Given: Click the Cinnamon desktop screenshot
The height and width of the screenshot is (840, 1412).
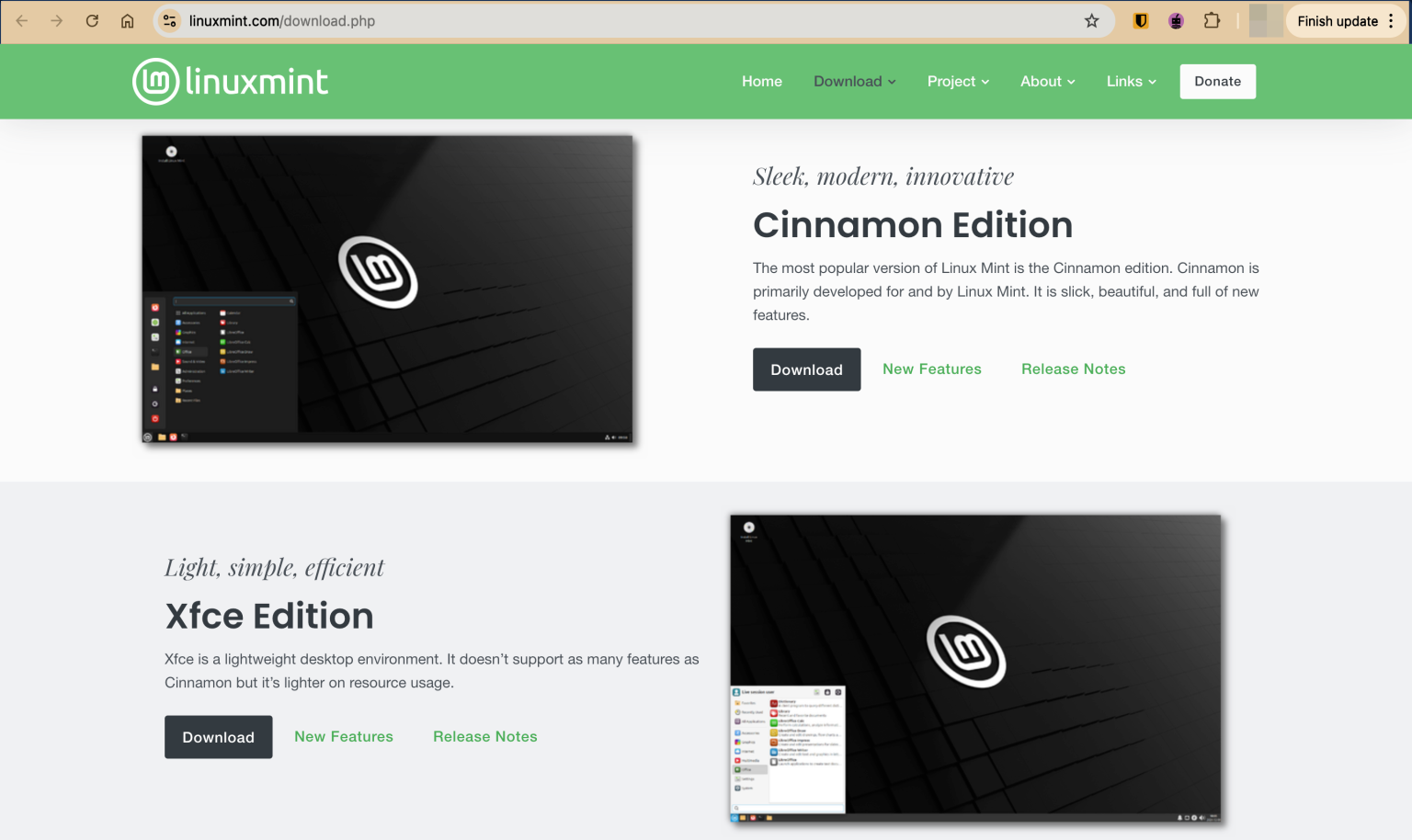Looking at the screenshot, I should click(x=386, y=290).
